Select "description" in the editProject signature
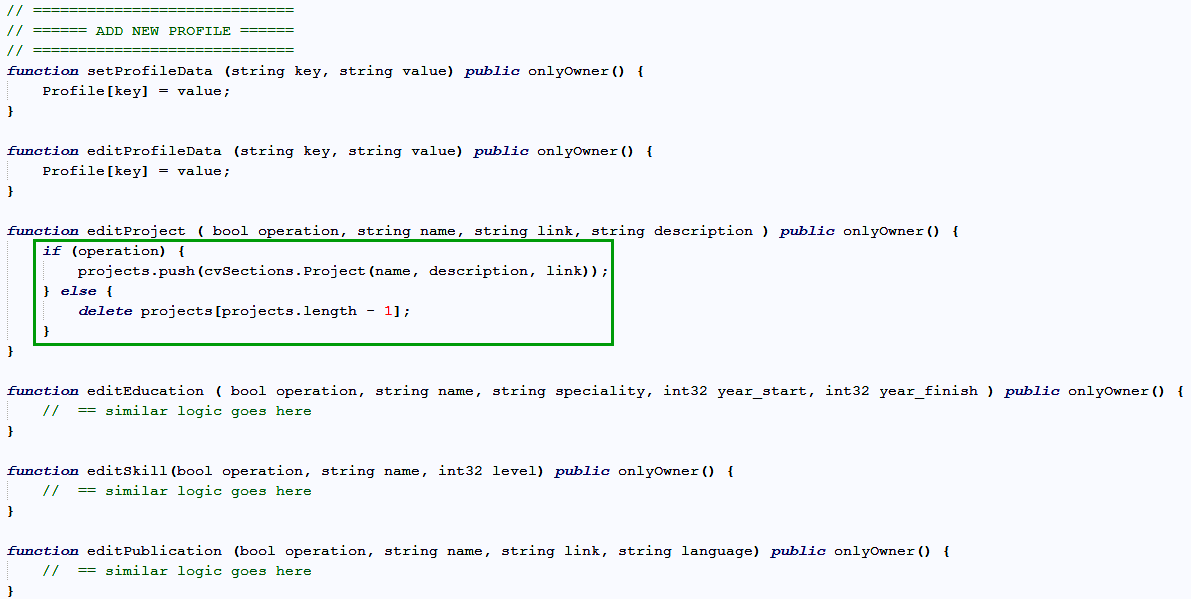 (x=703, y=231)
